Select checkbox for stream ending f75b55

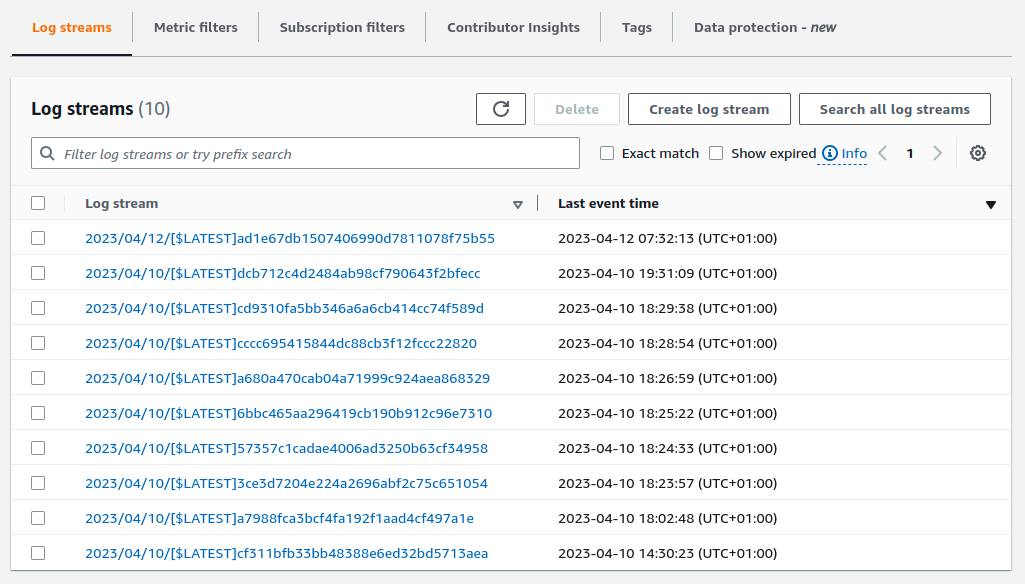click(38, 238)
